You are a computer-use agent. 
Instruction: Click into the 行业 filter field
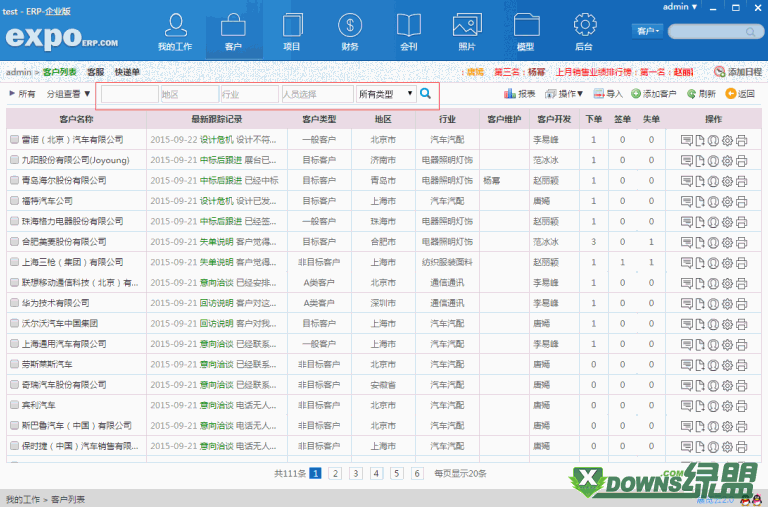point(250,94)
